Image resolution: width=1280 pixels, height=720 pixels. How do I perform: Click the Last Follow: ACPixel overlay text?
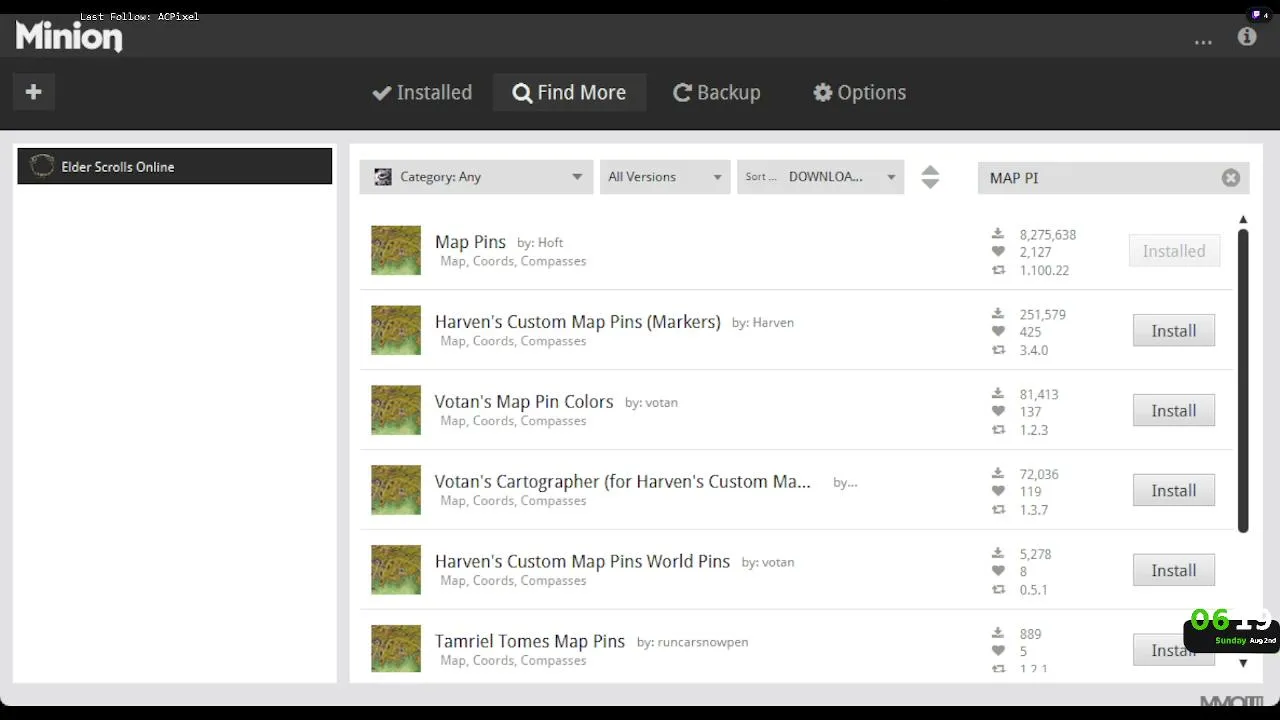click(139, 16)
